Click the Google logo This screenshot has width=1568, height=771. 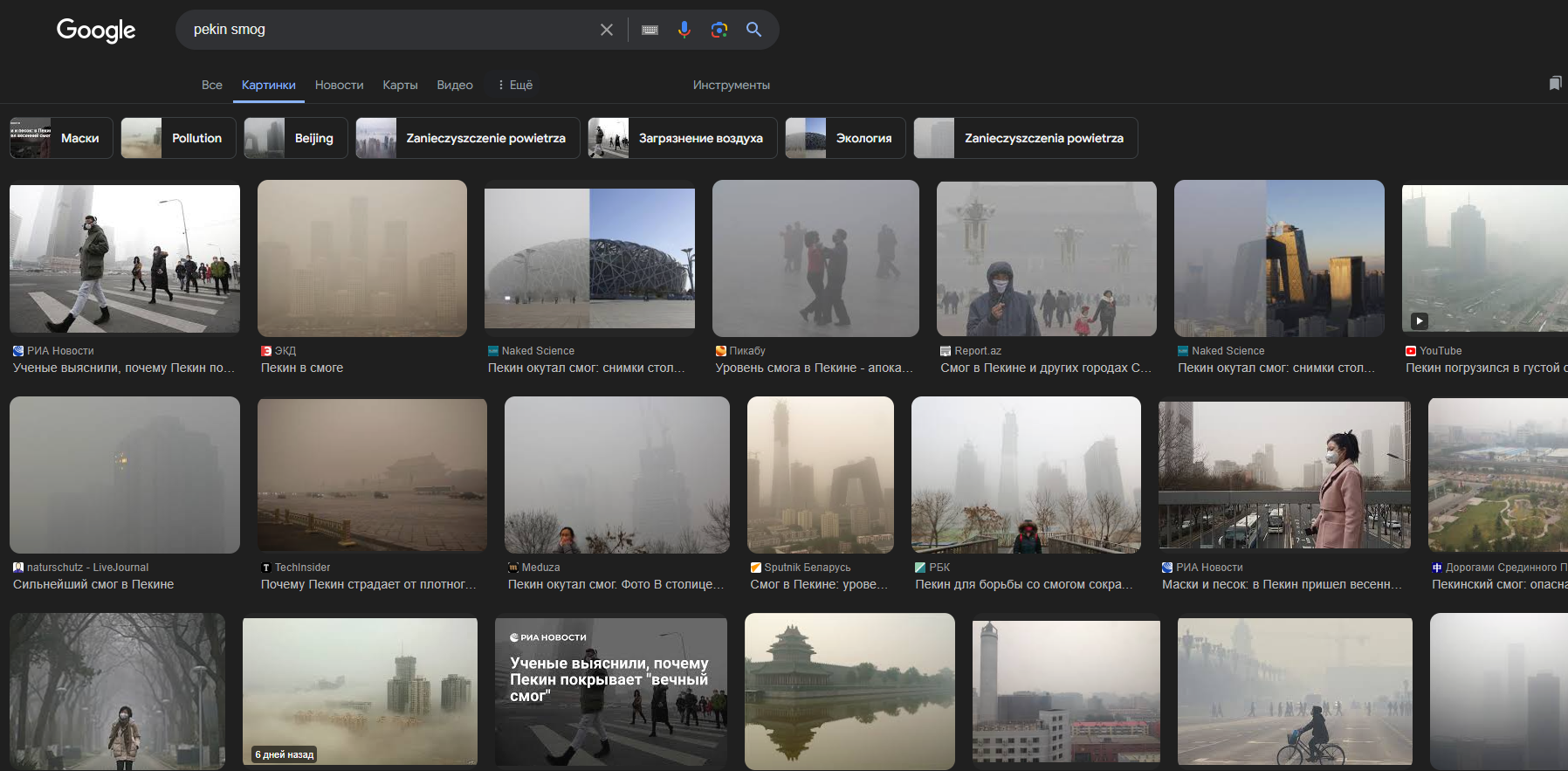(96, 31)
